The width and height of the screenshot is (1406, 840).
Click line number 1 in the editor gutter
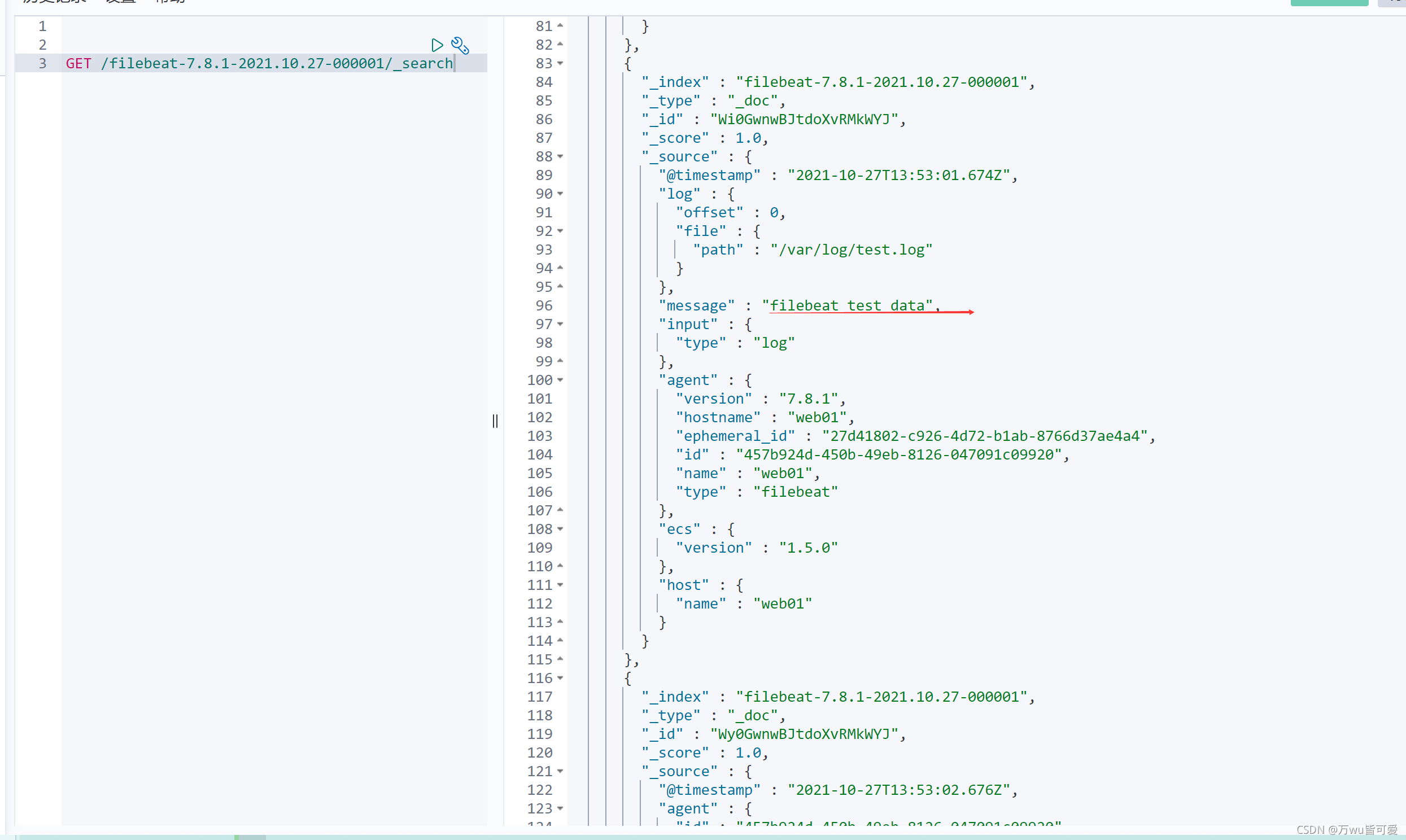point(42,26)
